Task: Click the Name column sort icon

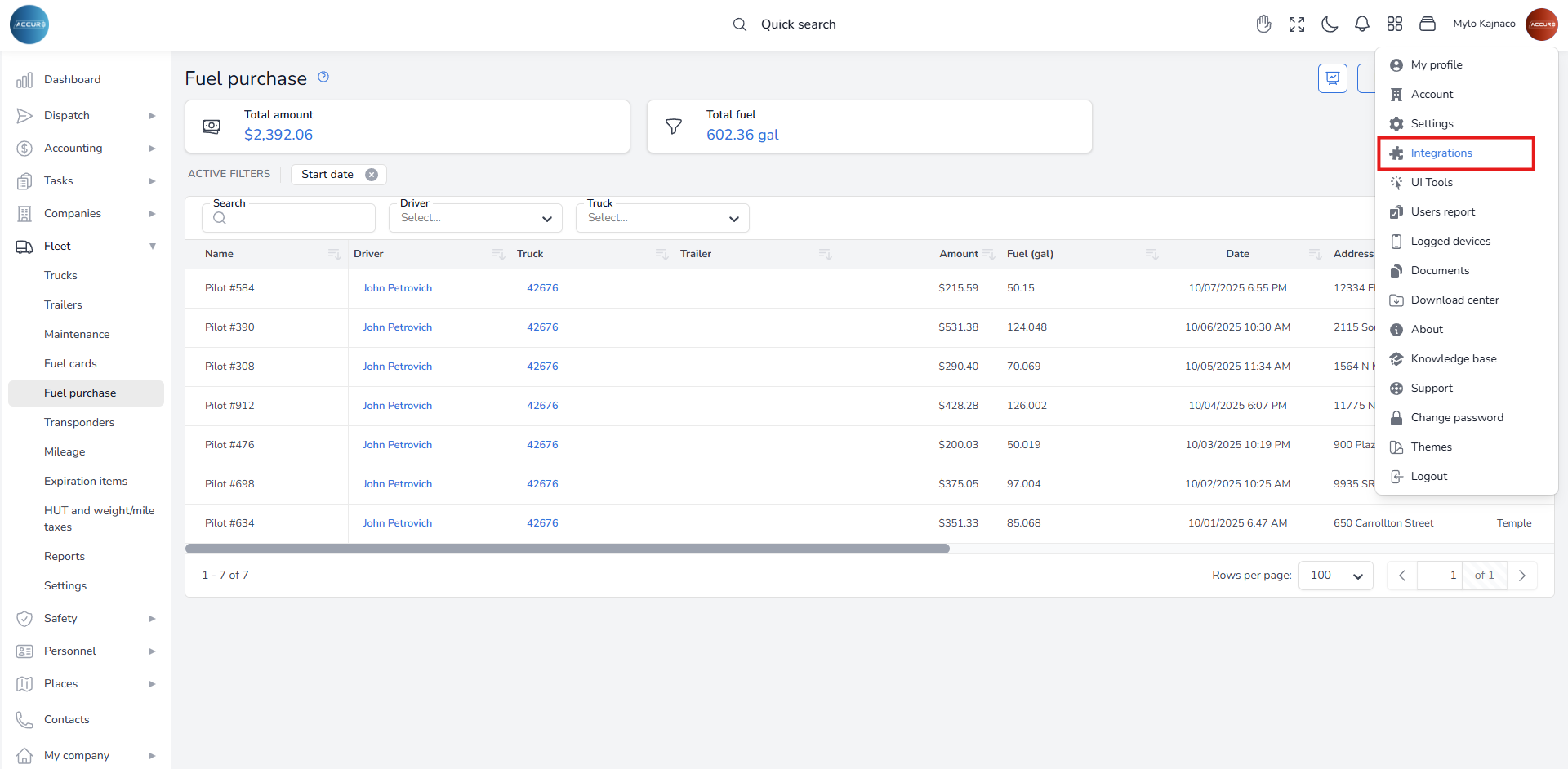Action: tap(334, 255)
